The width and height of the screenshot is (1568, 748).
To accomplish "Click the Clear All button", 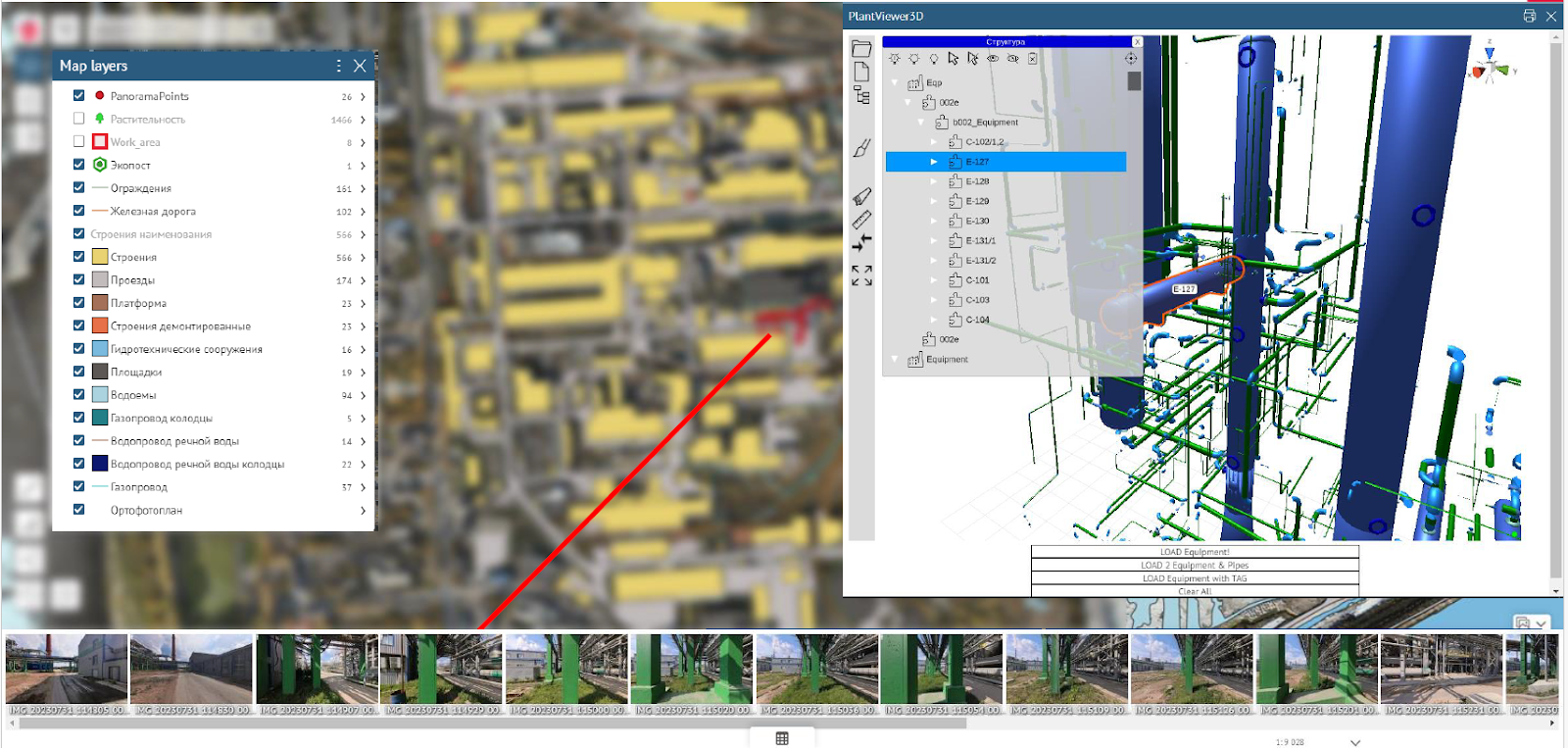I will pyautogui.click(x=1195, y=591).
